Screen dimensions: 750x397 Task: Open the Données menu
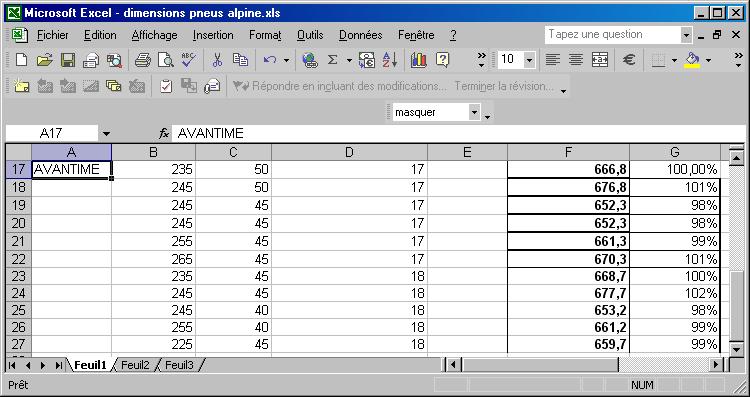pos(360,35)
